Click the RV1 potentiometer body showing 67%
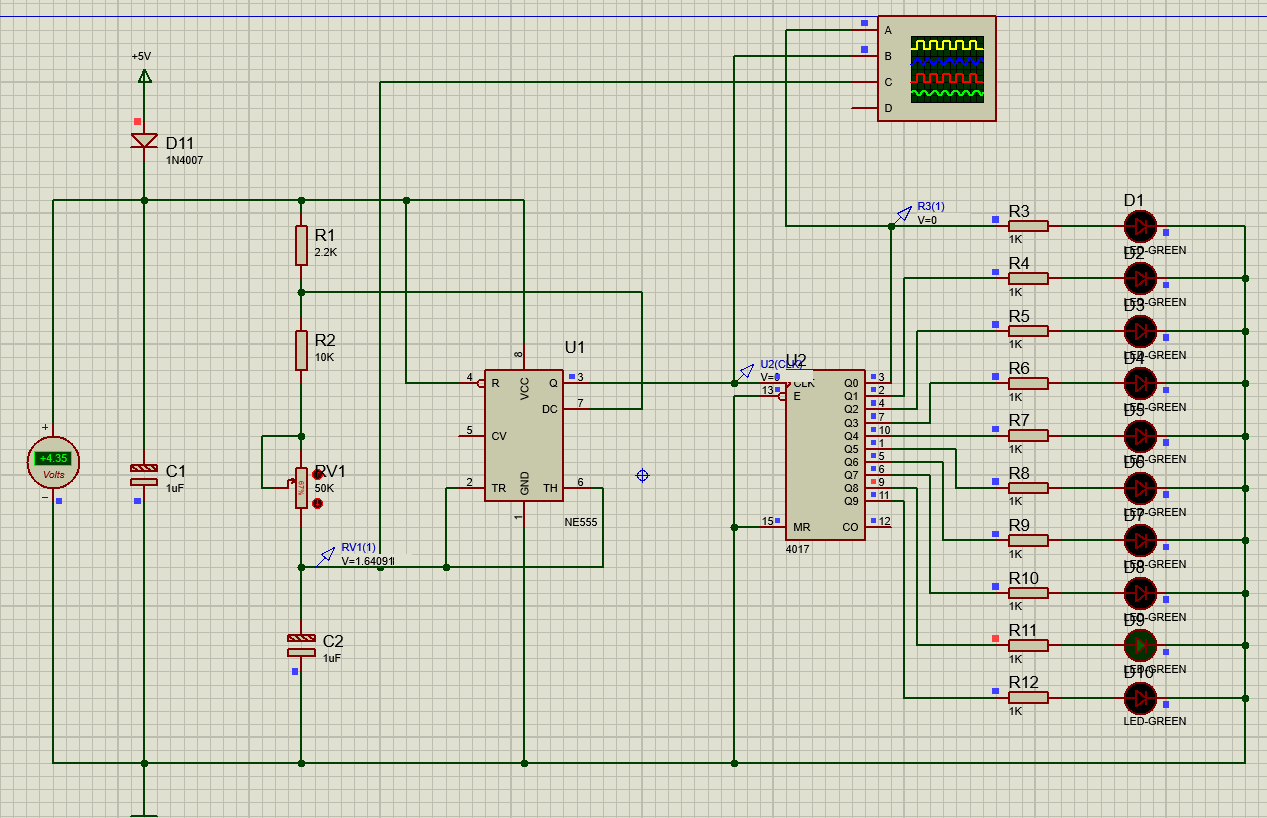This screenshot has width=1267, height=818. (x=301, y=488)
